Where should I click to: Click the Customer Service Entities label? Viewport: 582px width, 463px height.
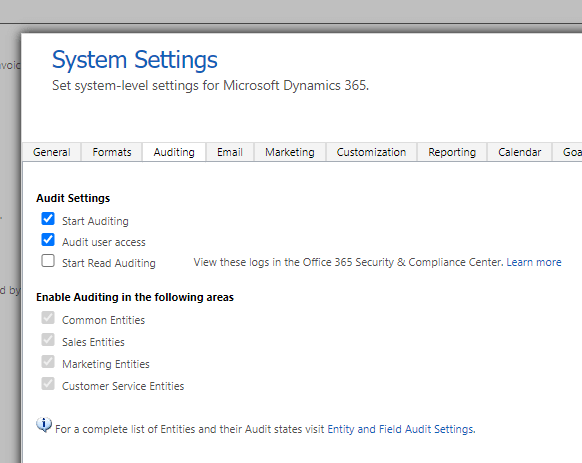coord(123,386)
